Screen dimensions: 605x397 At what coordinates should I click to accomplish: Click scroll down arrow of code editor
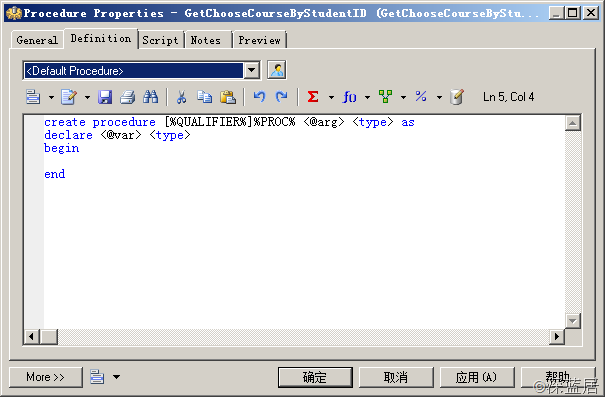coord(573,321)
